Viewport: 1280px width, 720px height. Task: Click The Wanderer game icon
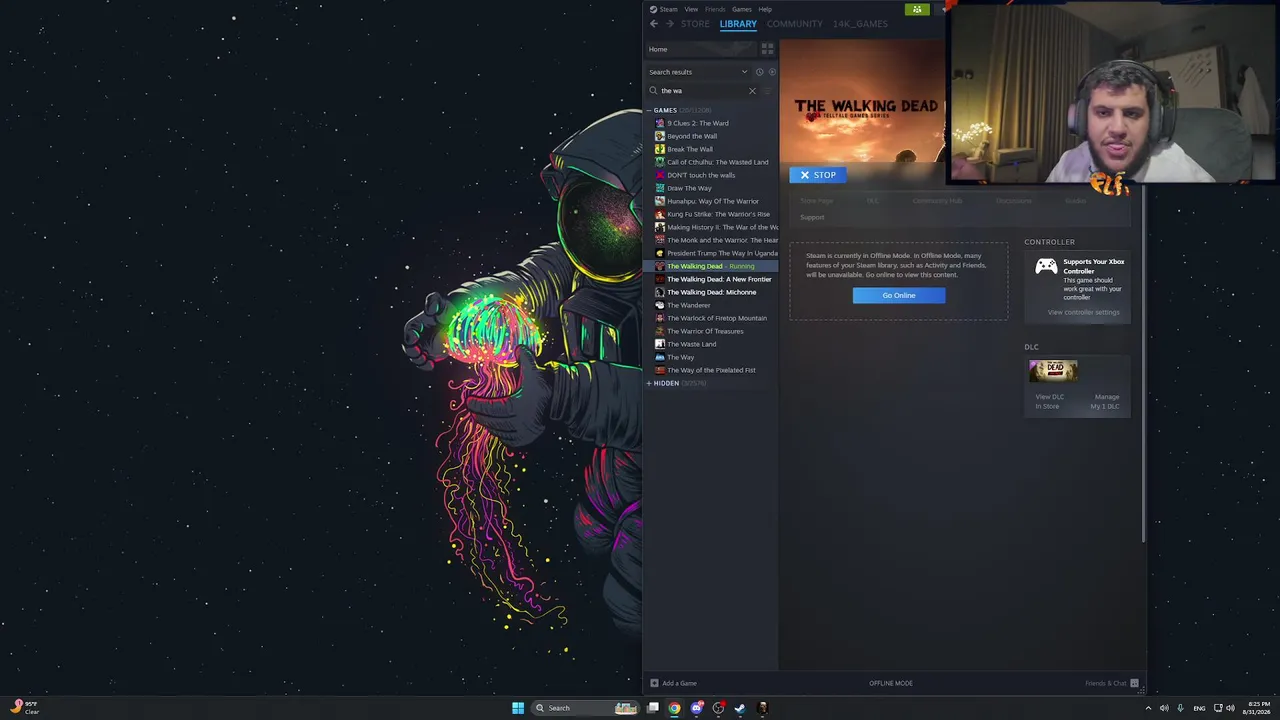tap(660, 305)
